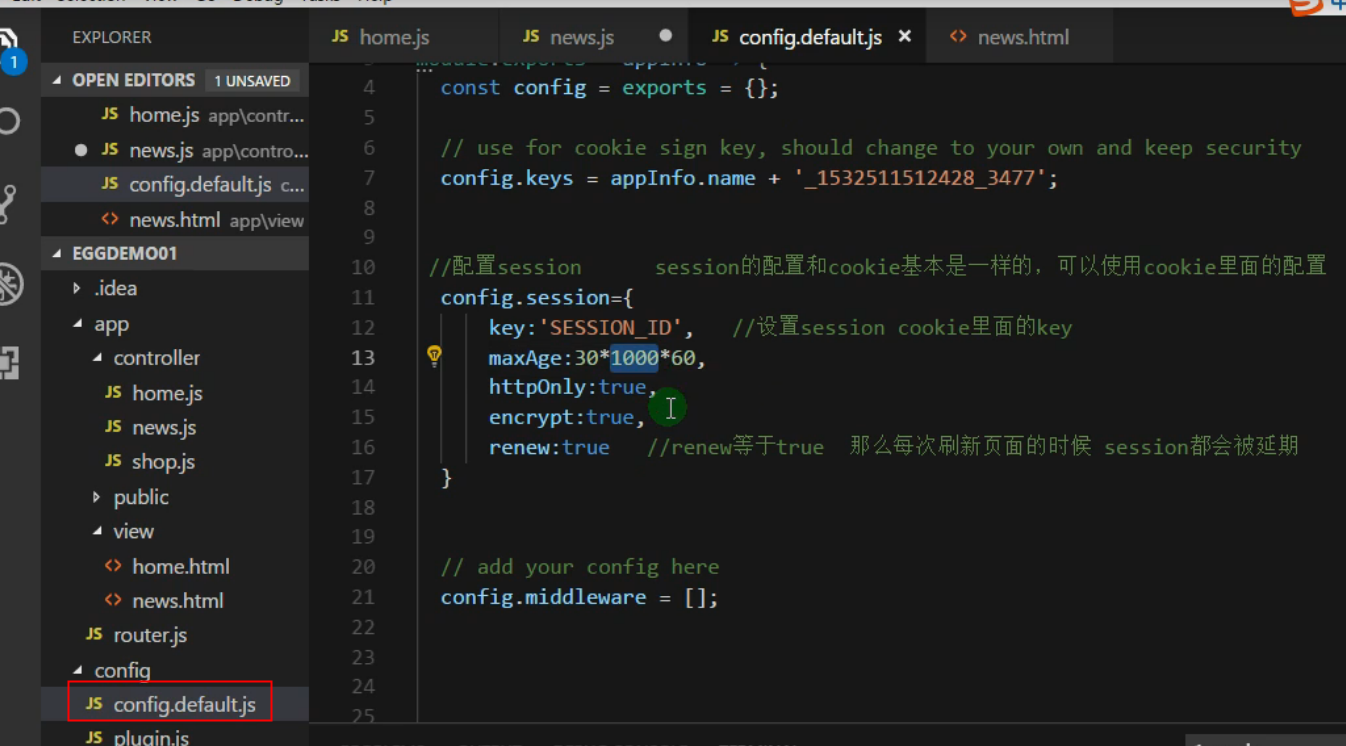The height and width of the screenshot is (746, 1346).
Task: Open news.js under the controller folder
Action: point(164,427)
